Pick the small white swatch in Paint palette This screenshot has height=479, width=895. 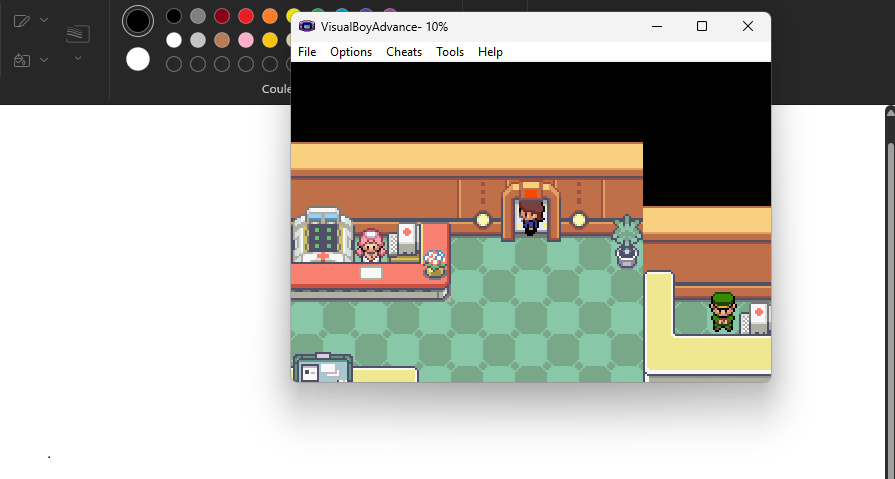pyautogui.click(x=174, y=40)
